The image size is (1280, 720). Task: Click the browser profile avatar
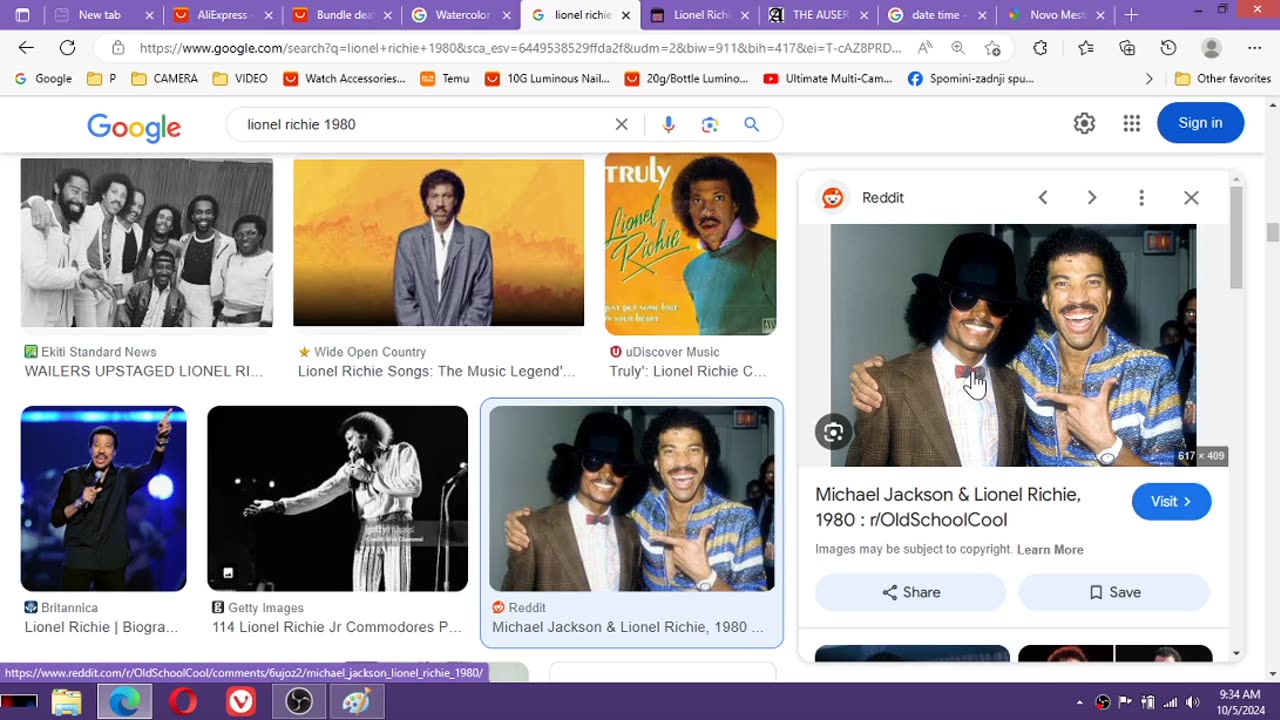(1211, 48)
